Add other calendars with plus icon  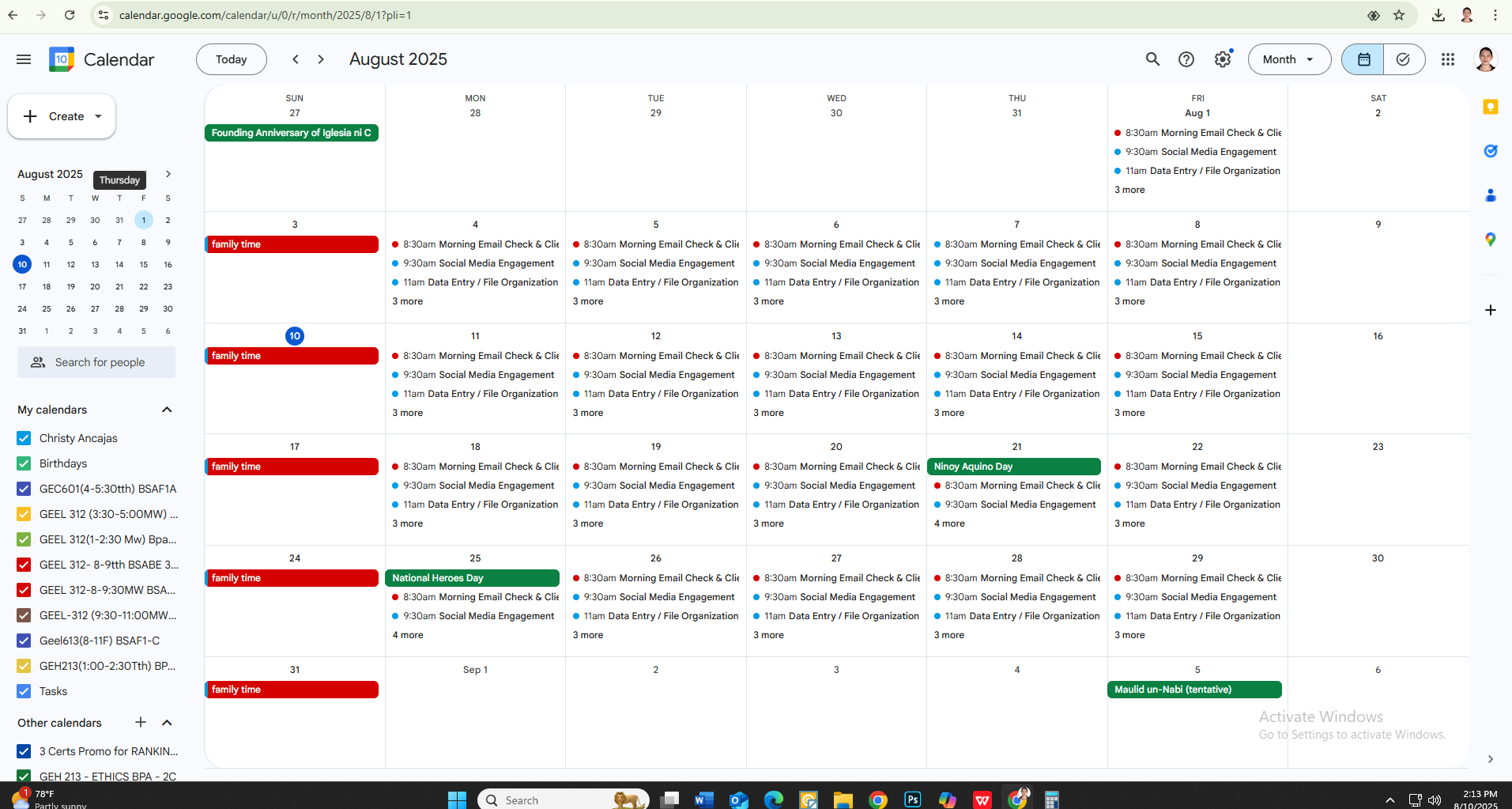pyautogui.click(x=141, y=722)
